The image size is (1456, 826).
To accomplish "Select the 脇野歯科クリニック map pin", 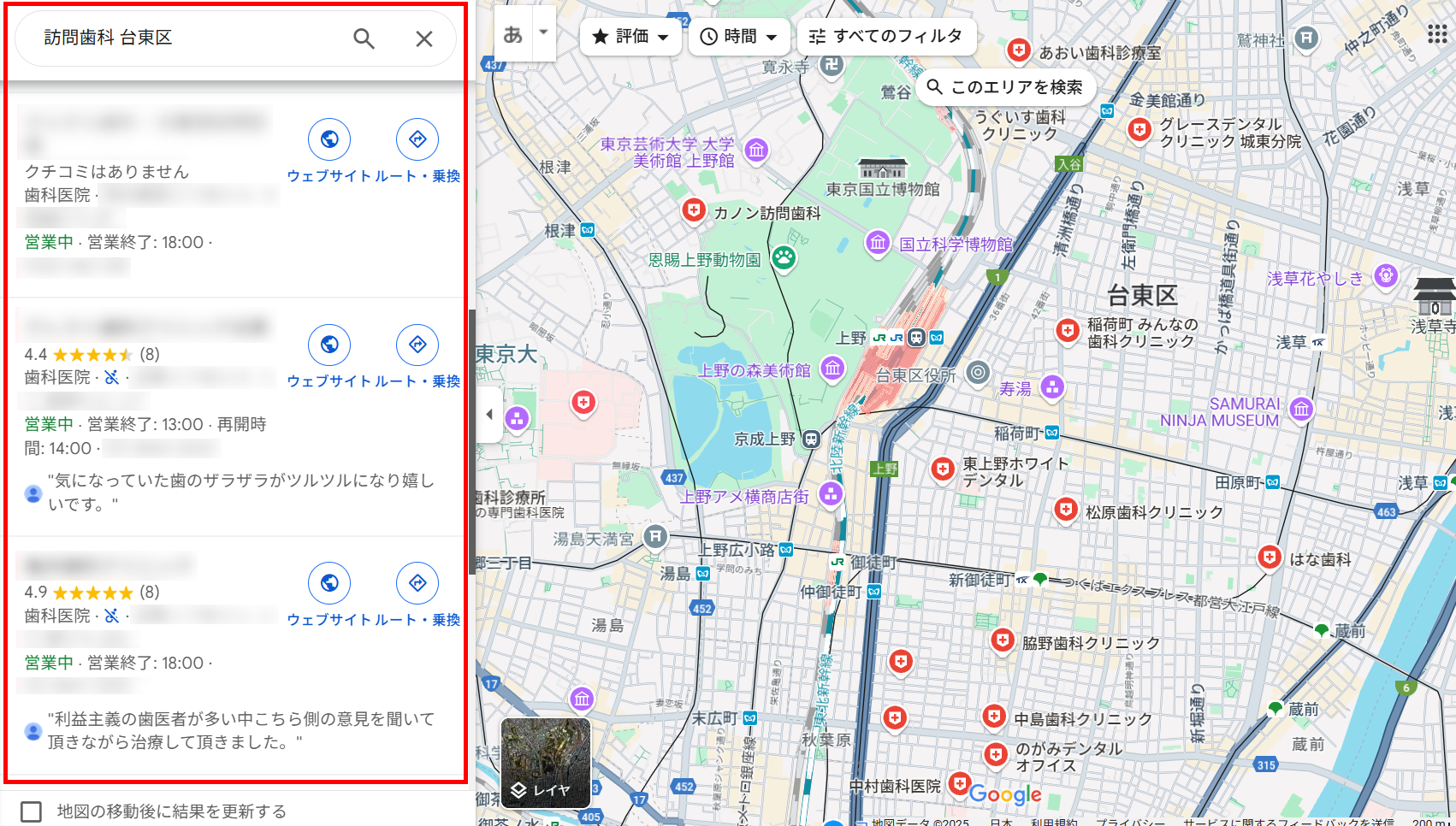I will (x=1003, y=640).
